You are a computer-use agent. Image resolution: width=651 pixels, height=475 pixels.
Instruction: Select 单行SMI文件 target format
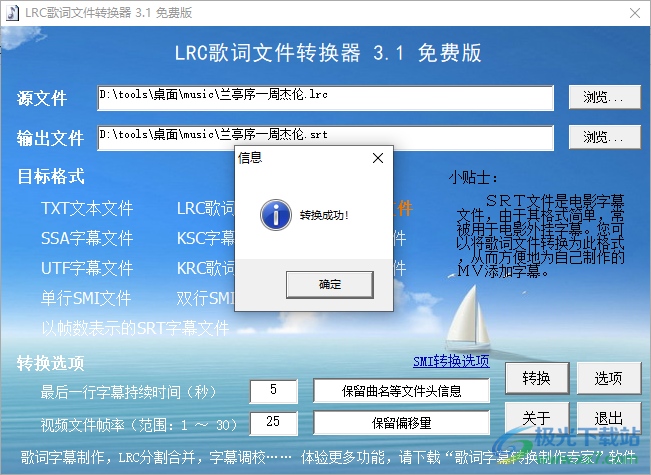pos(86,298)
